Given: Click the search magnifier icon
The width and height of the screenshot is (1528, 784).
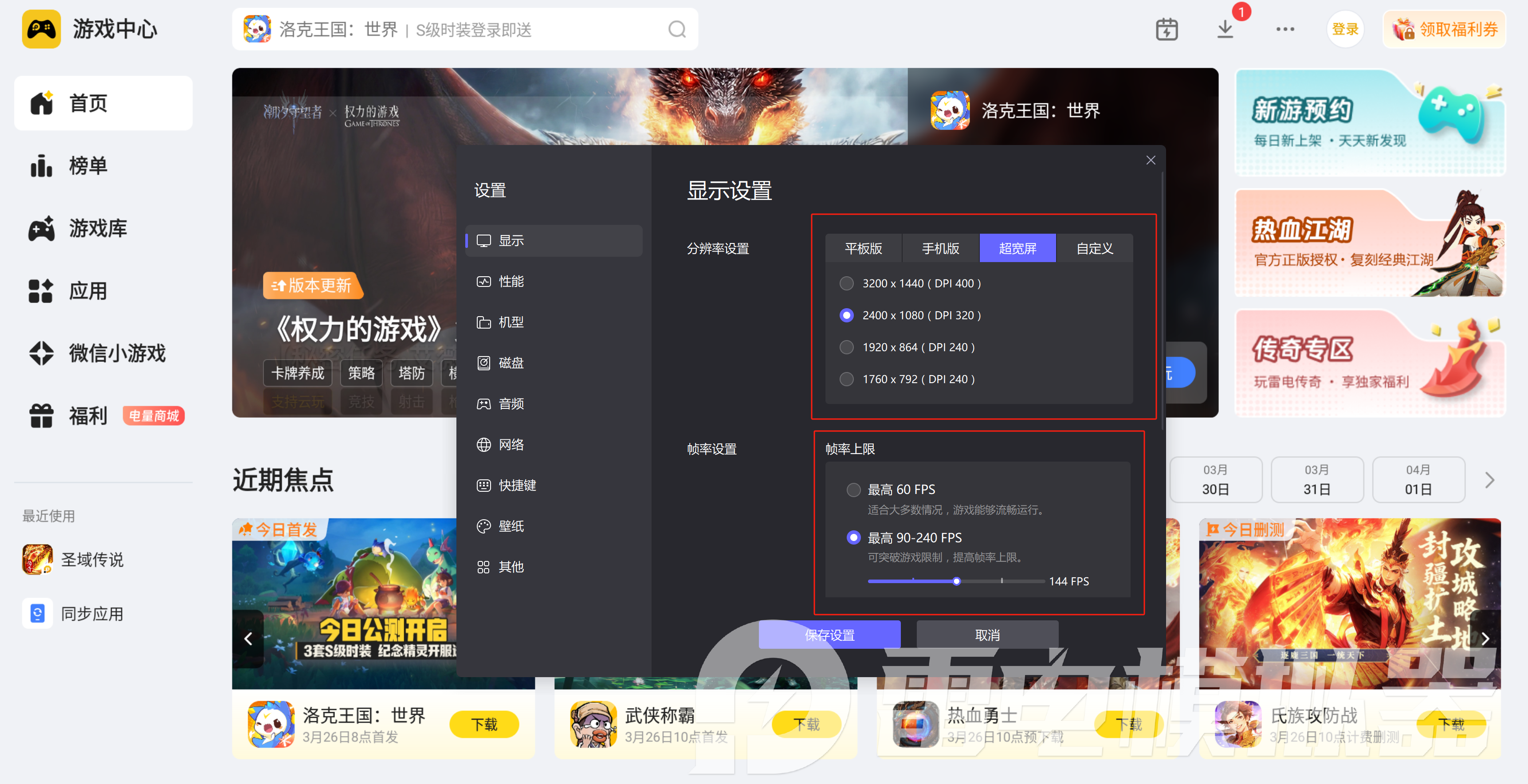Looking at the screenshot, I should point(677,29).
